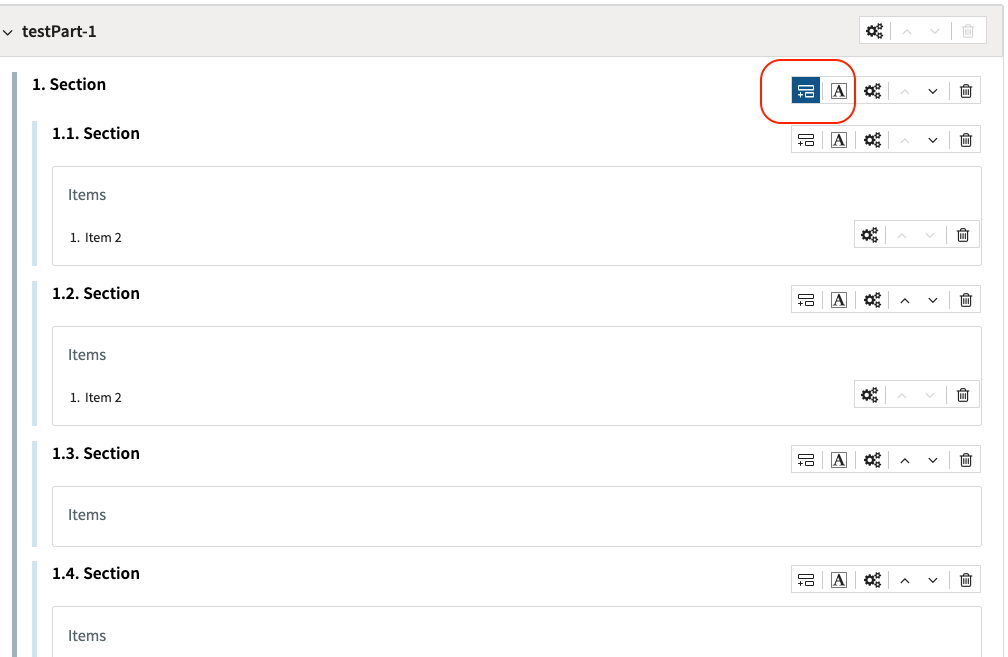Click the Items label in Section 1.3
Screen dimensions: 1008x657
[87, 514]
